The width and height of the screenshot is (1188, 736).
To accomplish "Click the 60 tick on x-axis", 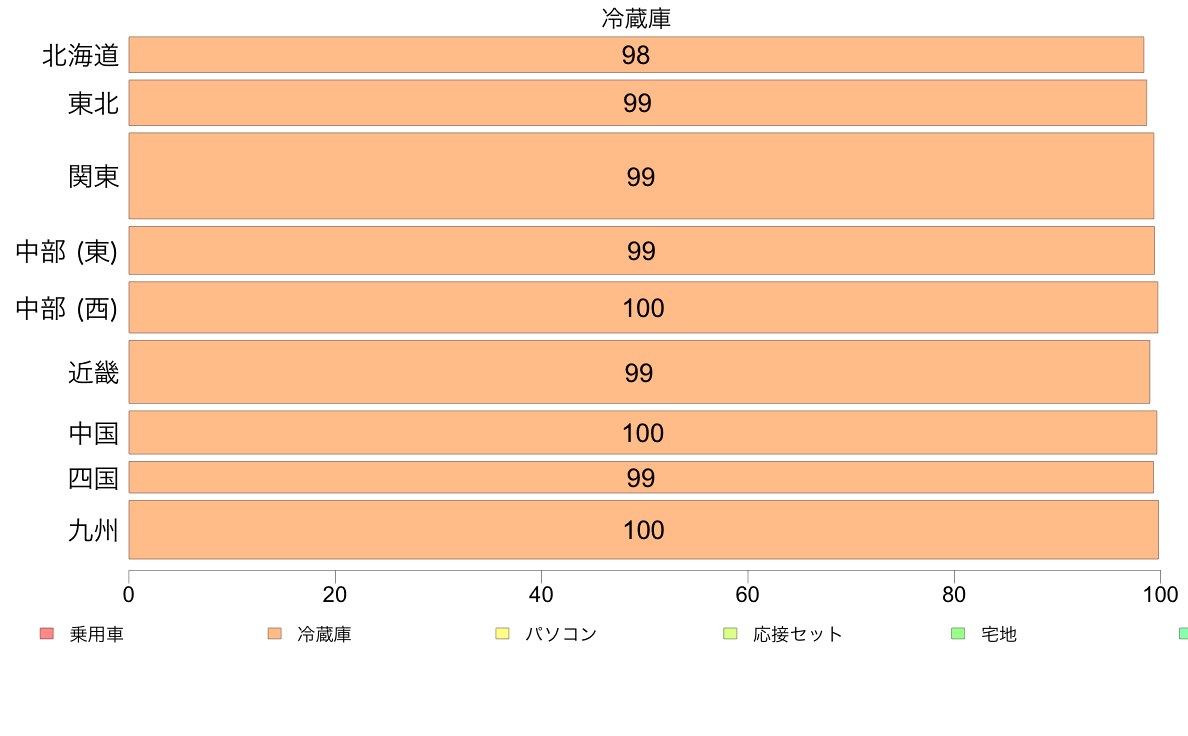I will [x=747, y=594].
